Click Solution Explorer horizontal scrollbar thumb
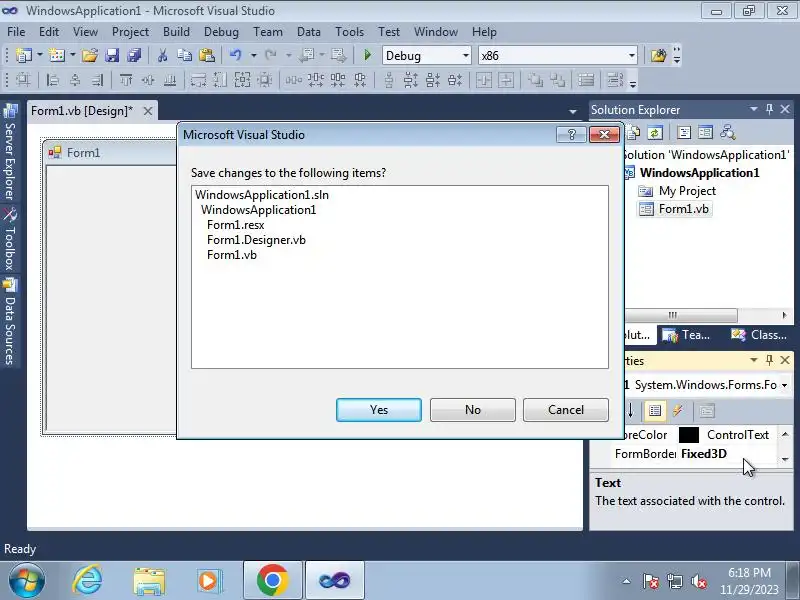 click(673, 315)
